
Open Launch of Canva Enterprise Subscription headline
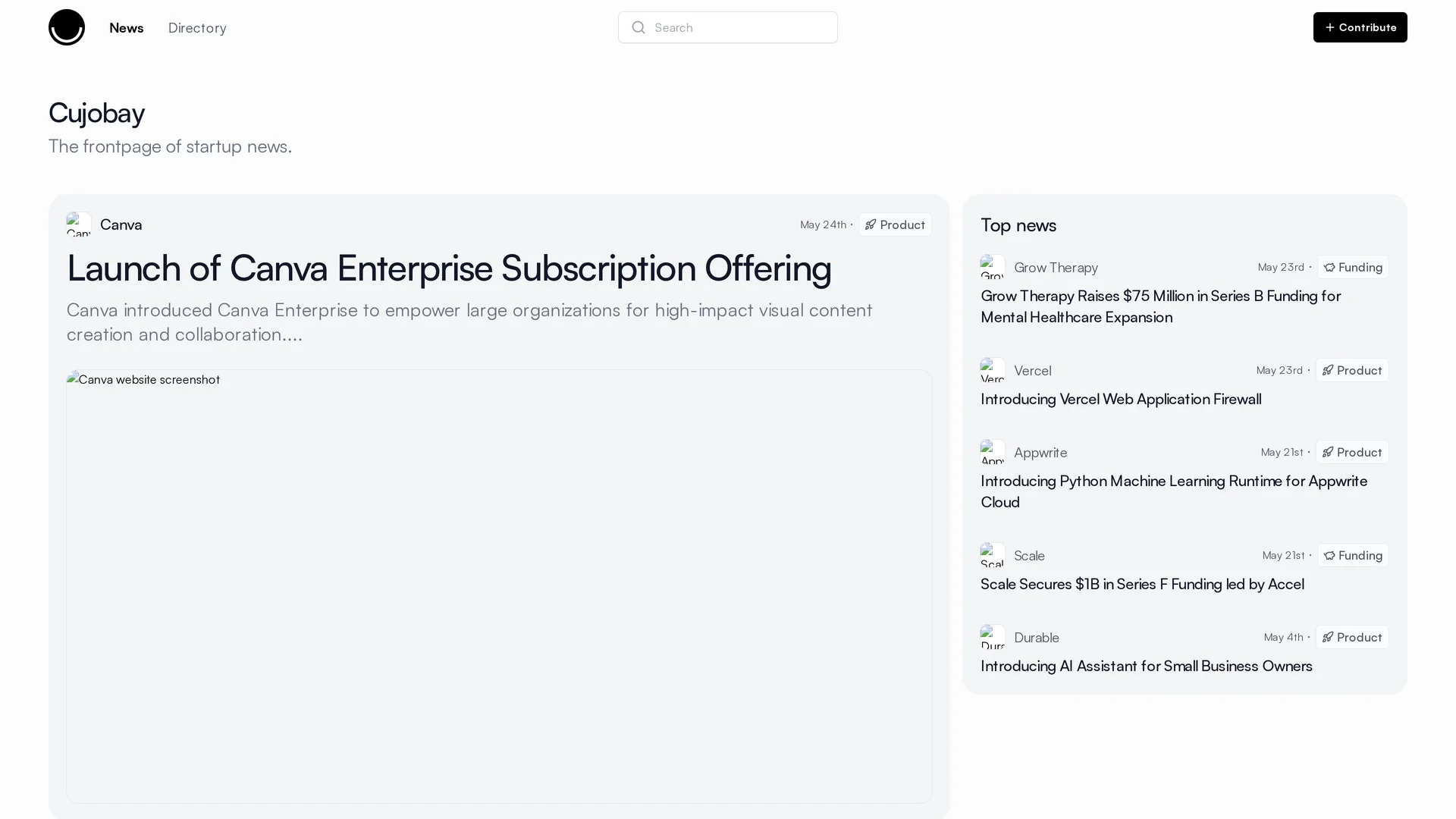[449, 268]
